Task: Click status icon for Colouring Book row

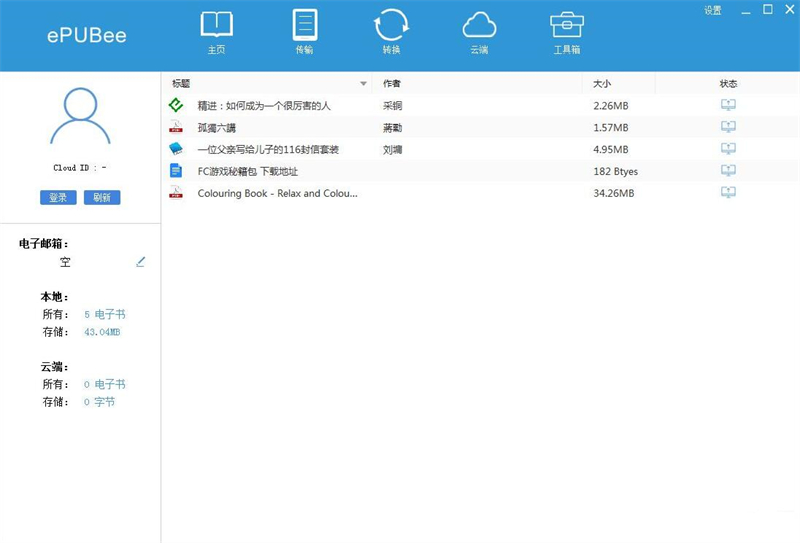Action: point(728,193)
